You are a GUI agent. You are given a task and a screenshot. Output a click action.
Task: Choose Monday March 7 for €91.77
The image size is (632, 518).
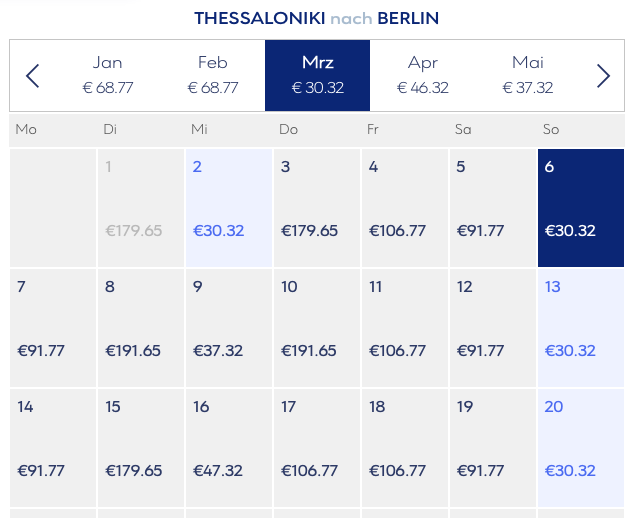53,328
